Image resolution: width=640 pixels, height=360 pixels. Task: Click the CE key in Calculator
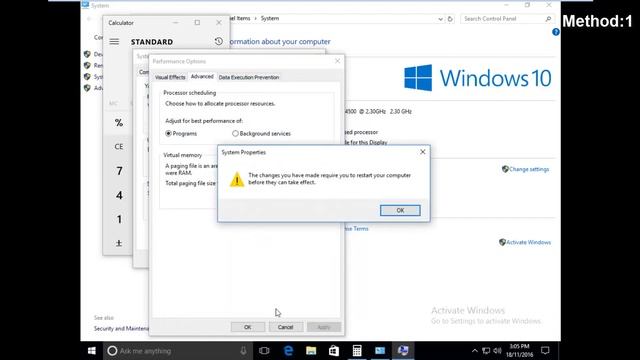(119, 147)
